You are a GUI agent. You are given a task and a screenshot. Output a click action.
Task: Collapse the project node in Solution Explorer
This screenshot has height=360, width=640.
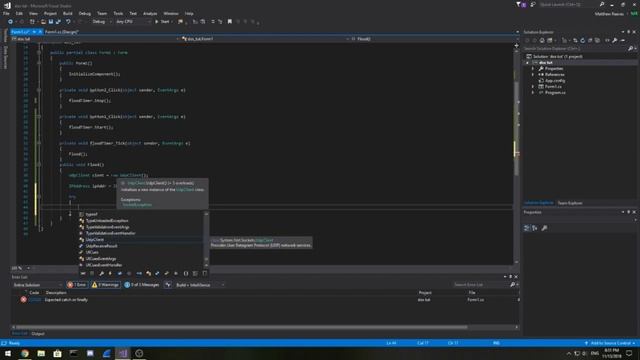click(x=527, y=63)
